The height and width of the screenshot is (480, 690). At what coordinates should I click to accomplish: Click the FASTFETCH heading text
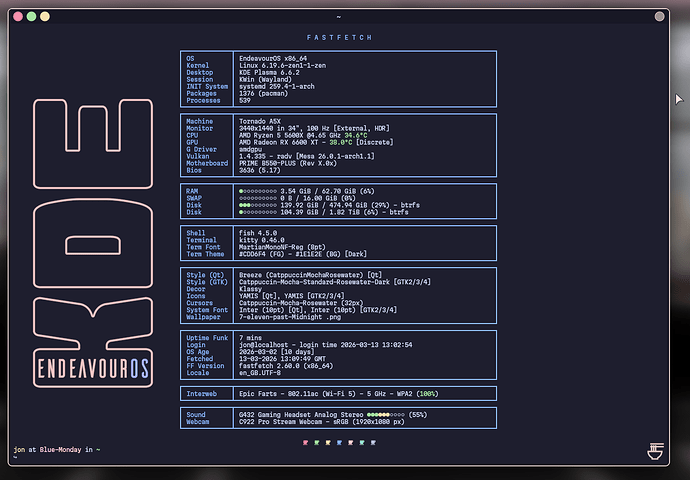pos(339,37)
